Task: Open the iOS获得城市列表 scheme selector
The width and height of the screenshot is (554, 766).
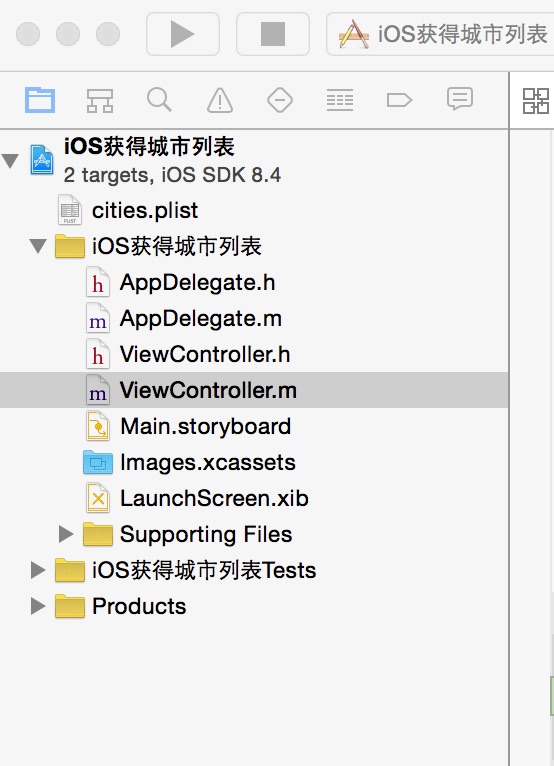Action: (442, 34)
